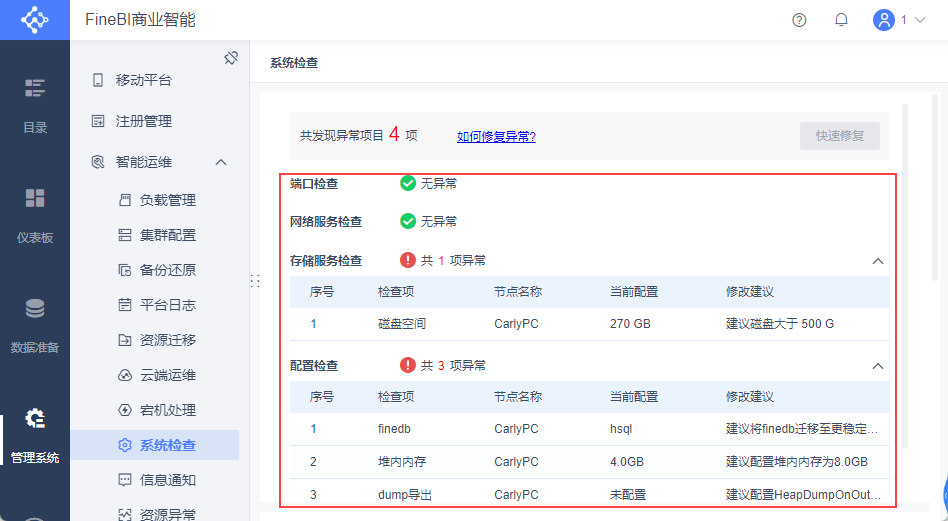Collapse the 智能运维 menu group
The image size is (948, 521).
tap(221, 162)
